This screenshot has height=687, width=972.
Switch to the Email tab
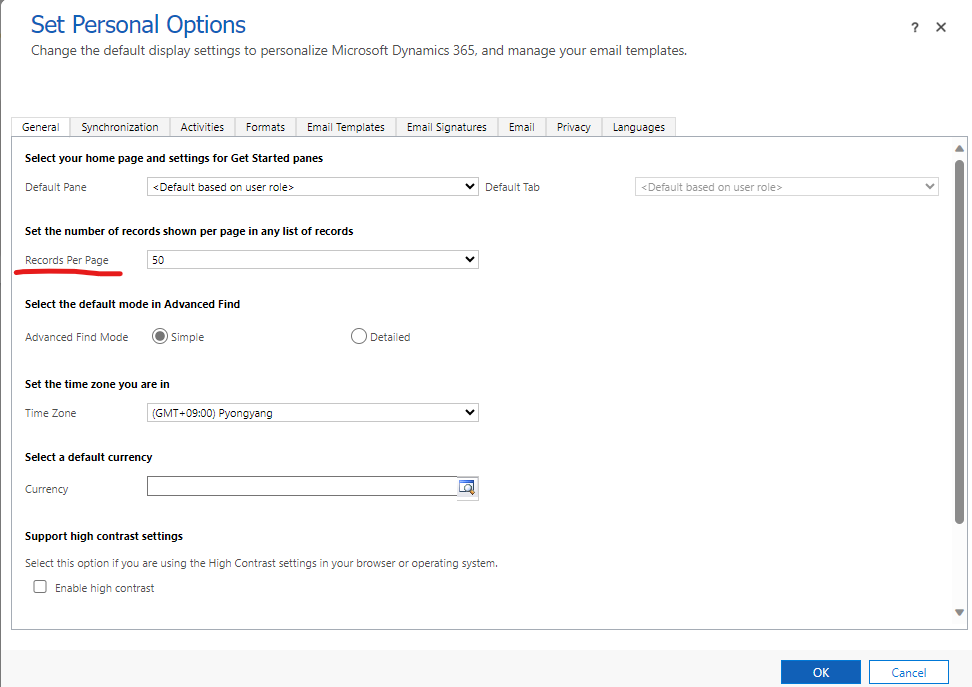click(522, 127)
